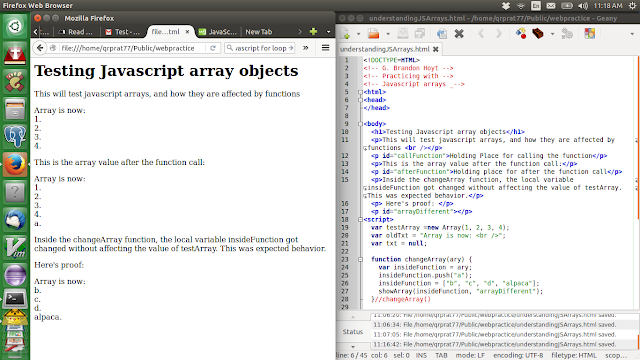
Task: Open Ubuntu Dash home icon
Action: tap(15, 27)
